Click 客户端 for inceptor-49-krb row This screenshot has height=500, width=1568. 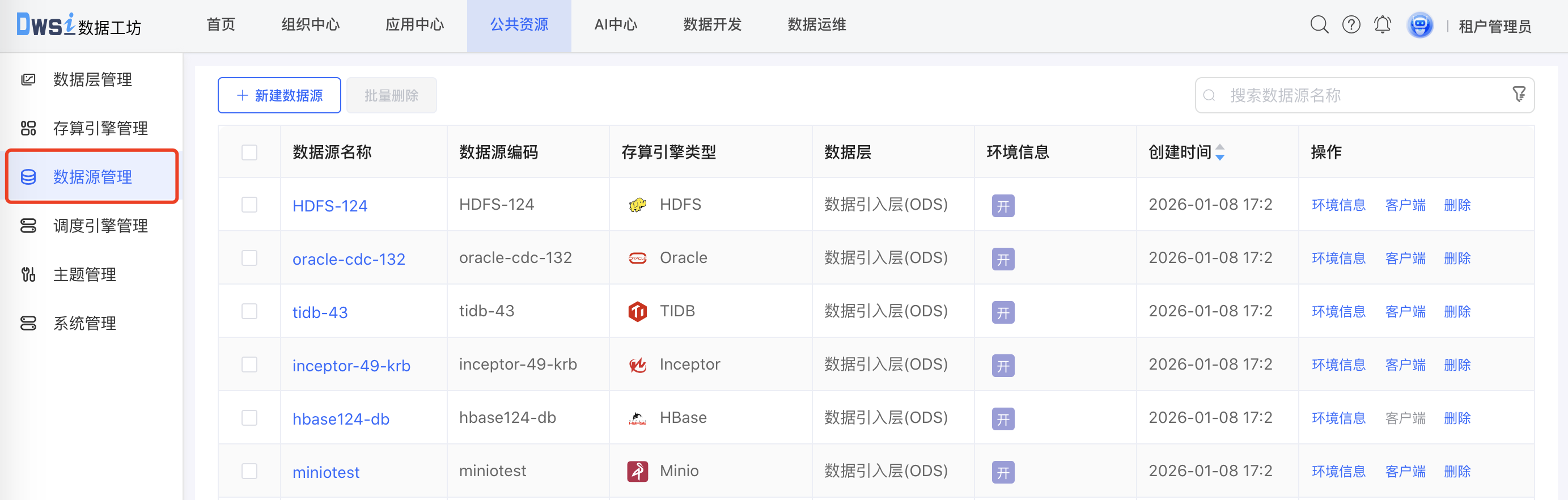[1405, 366]
